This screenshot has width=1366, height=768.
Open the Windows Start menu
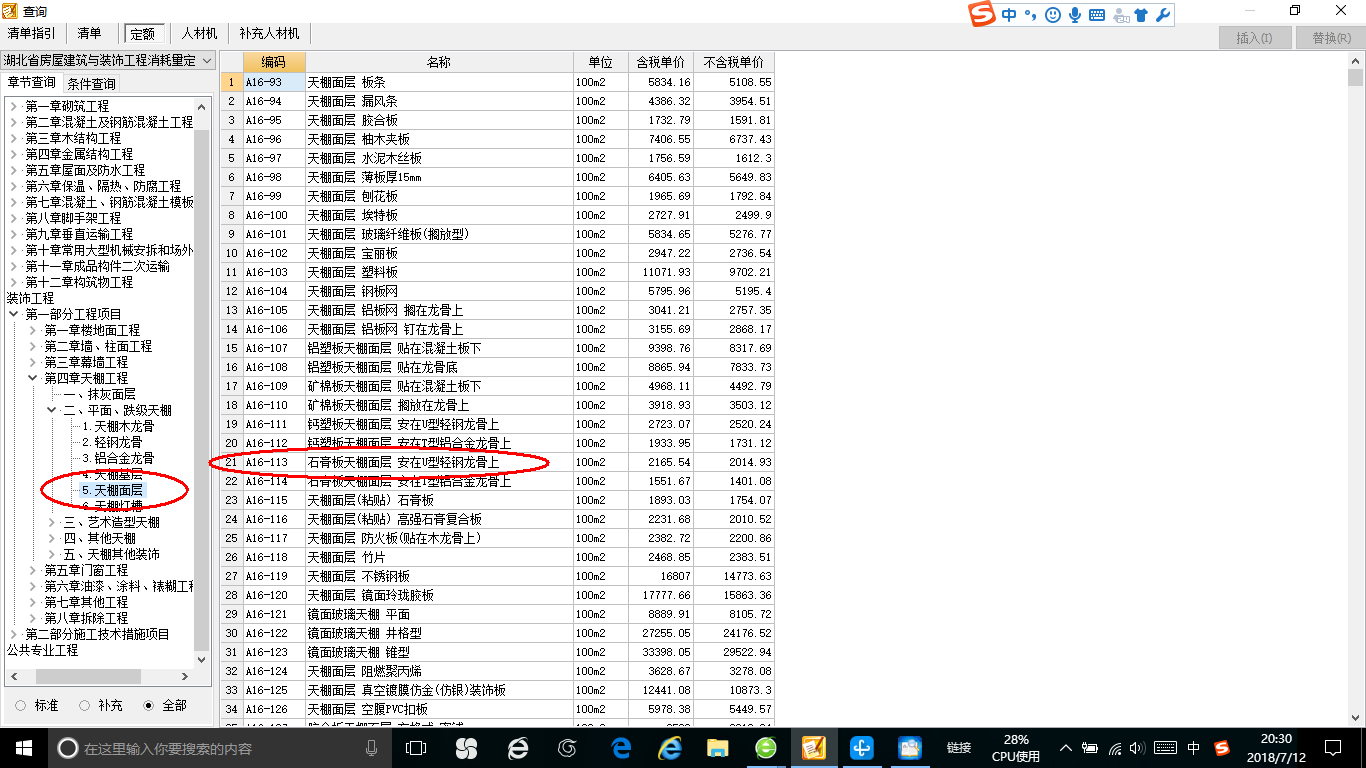[23, 748]
